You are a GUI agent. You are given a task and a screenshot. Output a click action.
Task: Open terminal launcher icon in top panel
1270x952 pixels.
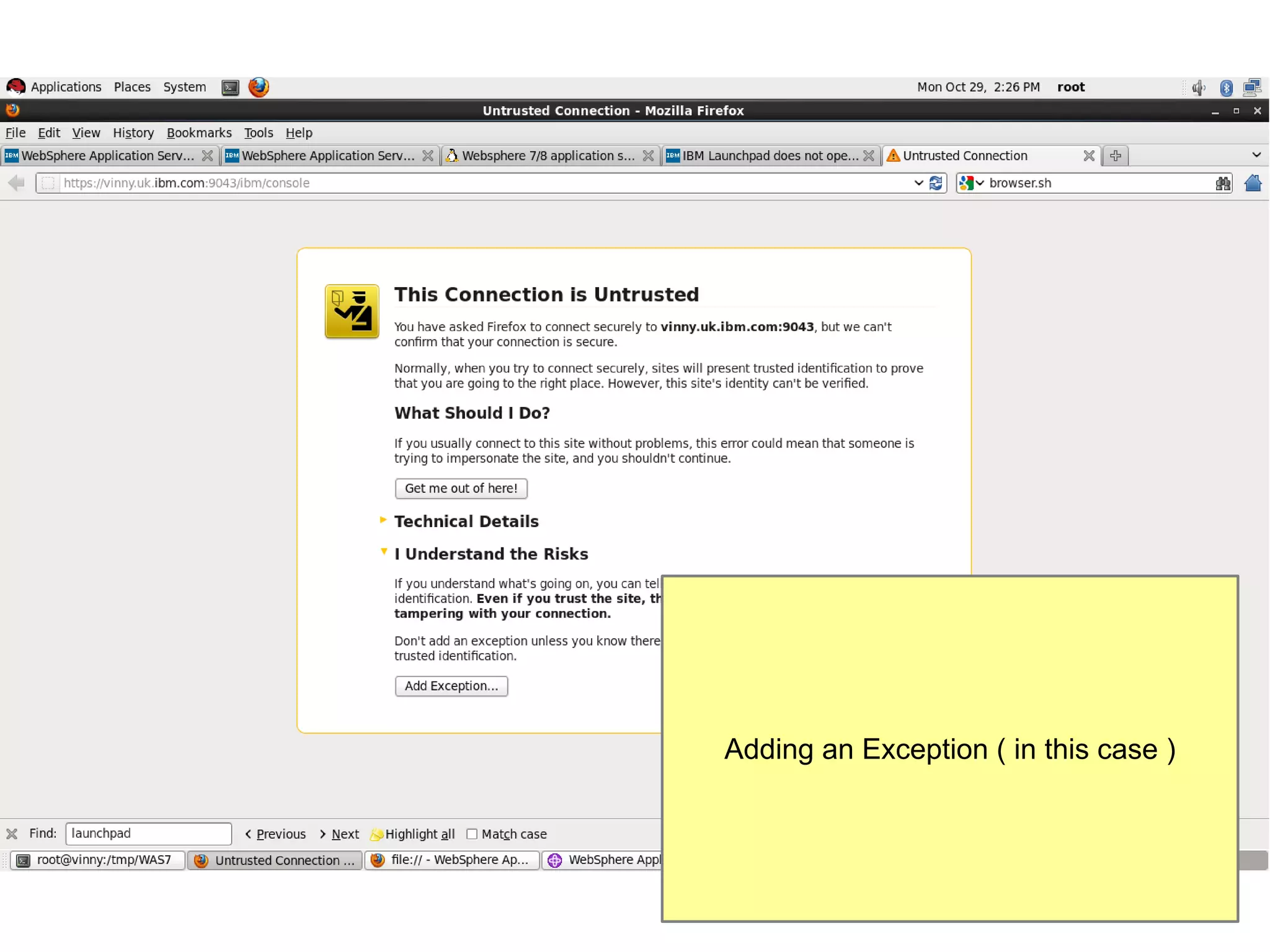[x=230, y=87]
